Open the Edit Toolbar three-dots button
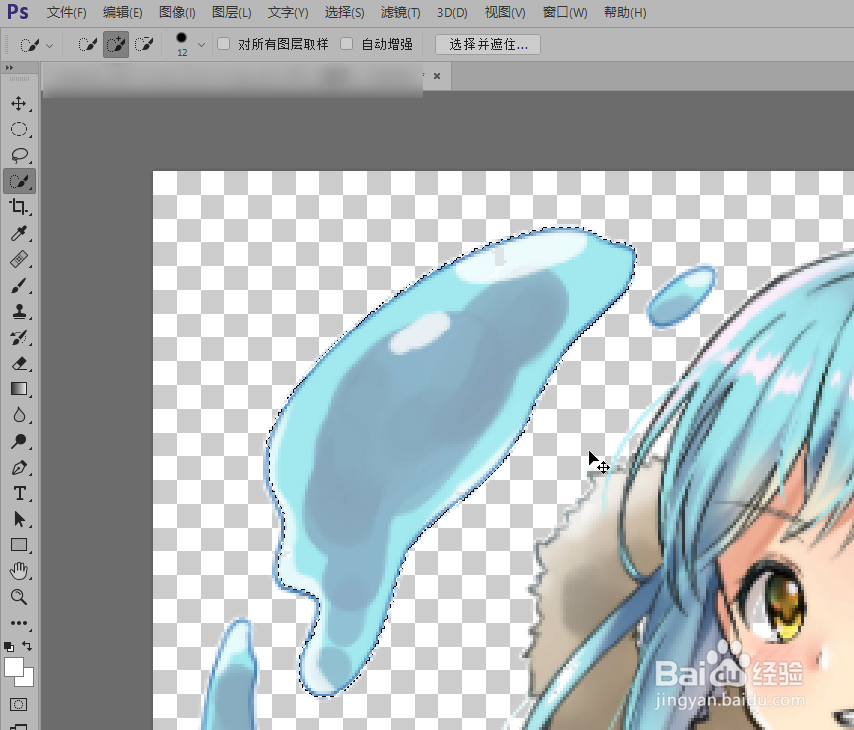 point(19,623)
